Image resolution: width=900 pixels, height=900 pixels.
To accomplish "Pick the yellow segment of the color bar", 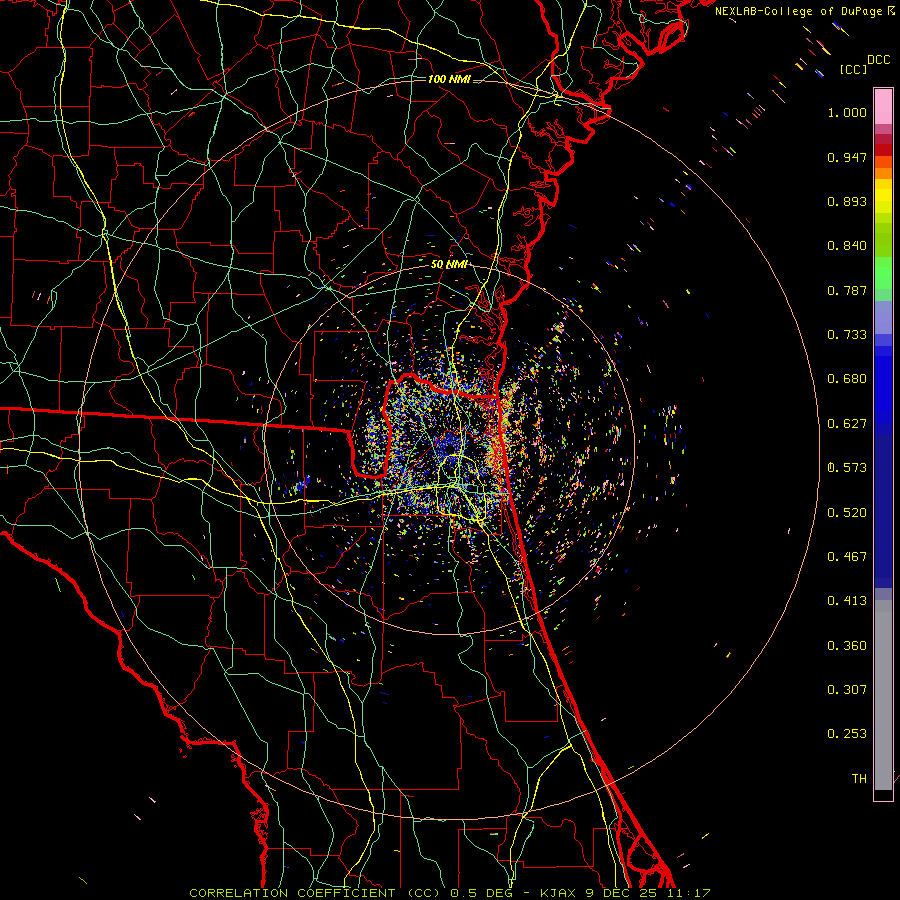I will [x=883, y=196].
